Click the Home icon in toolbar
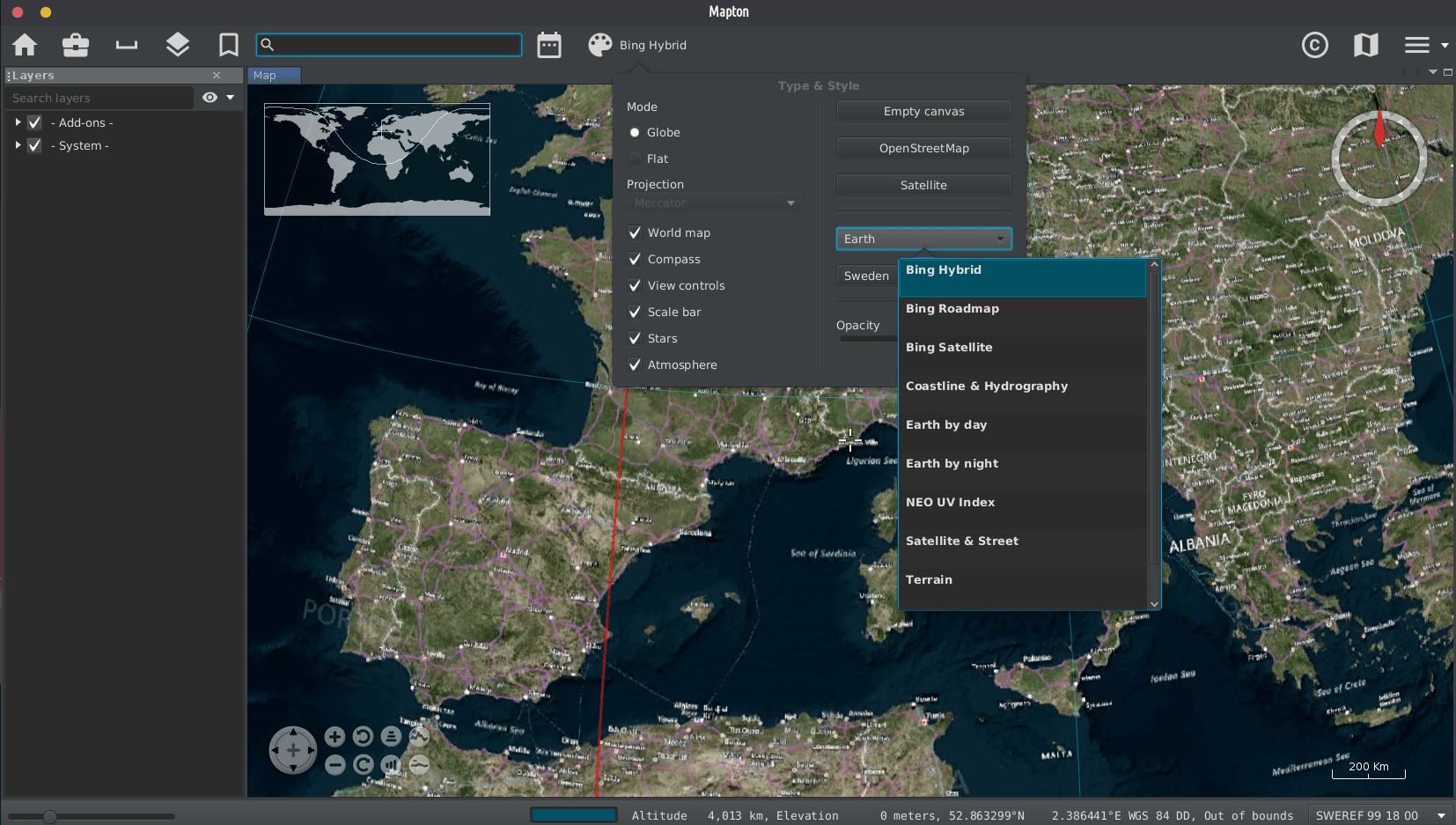 point(25,45)
